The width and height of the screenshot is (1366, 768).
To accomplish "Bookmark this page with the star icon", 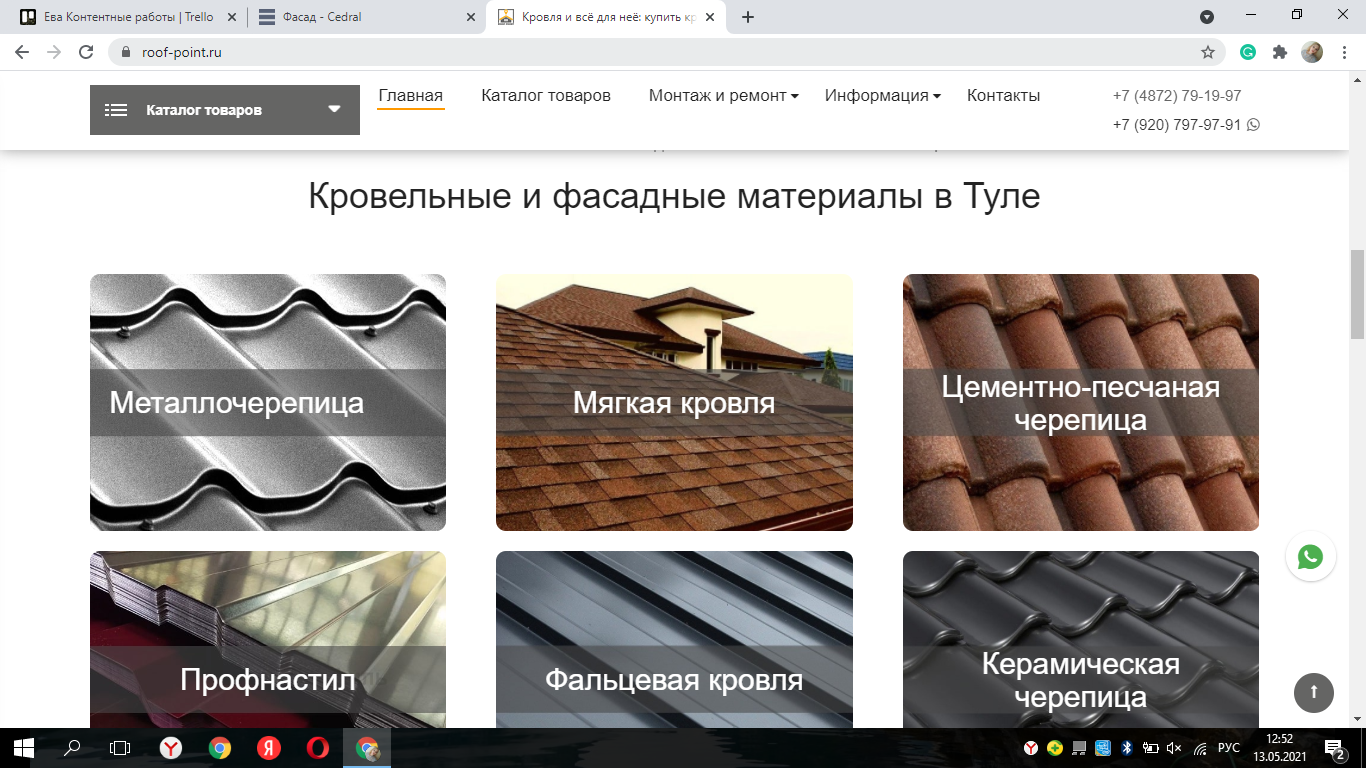I will 1208,52.
